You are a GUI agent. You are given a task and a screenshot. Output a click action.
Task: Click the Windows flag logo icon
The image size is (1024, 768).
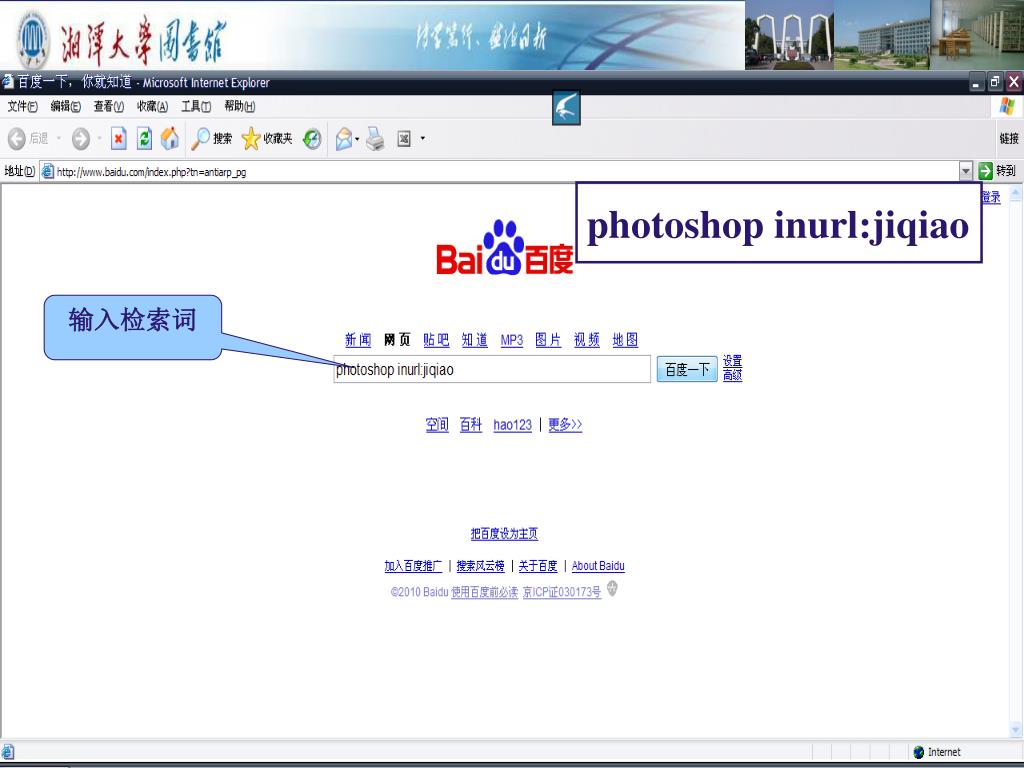click(1007, 106)
